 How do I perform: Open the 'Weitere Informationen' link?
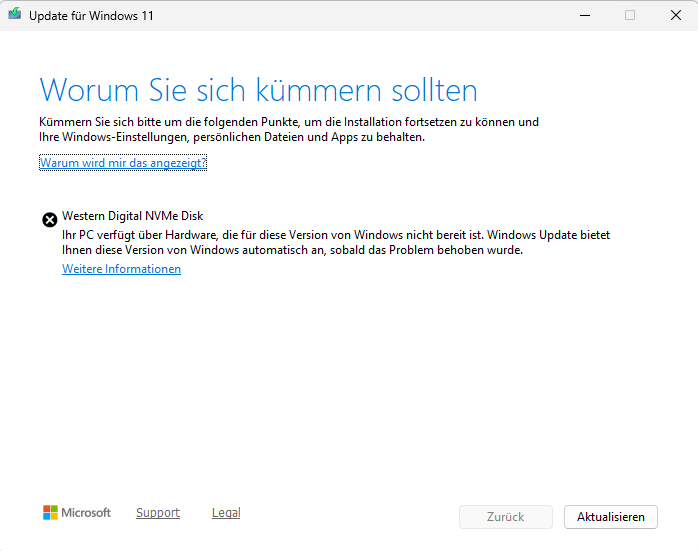point(121,269)
